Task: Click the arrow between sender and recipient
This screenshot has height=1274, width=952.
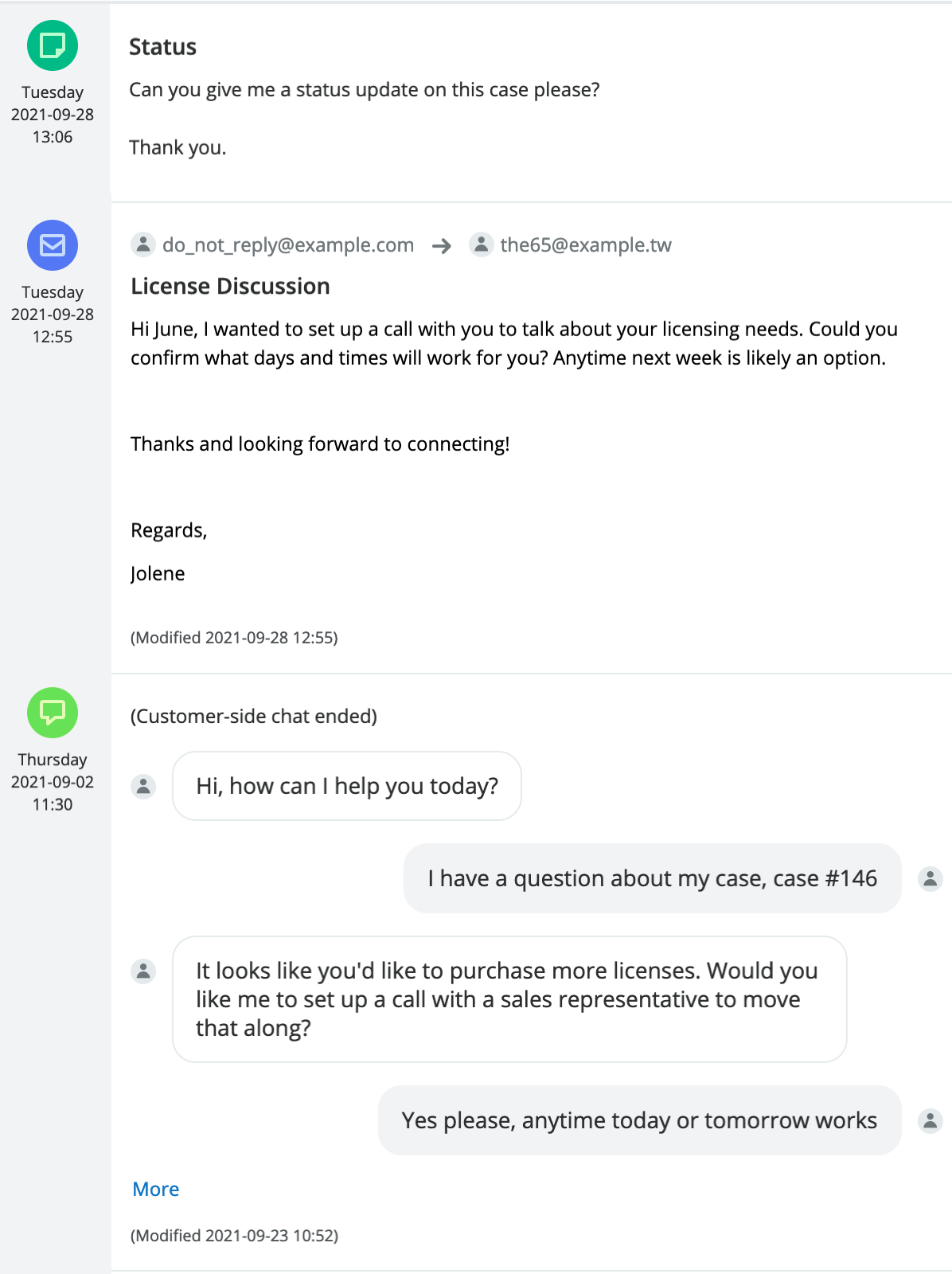Action: 442,246
